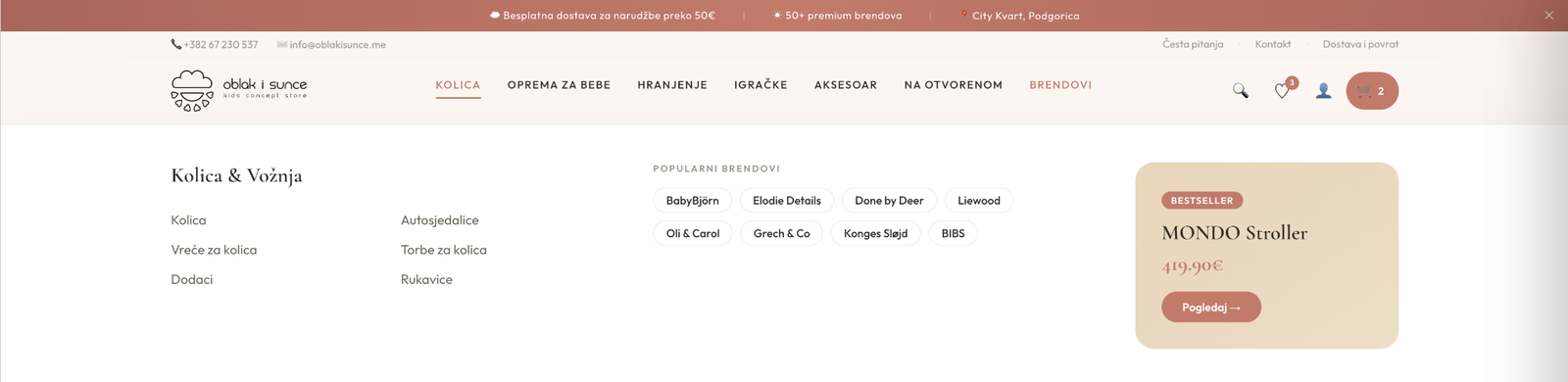
Task: Call phone number +382 67 230 537
Action: [215, 44]
